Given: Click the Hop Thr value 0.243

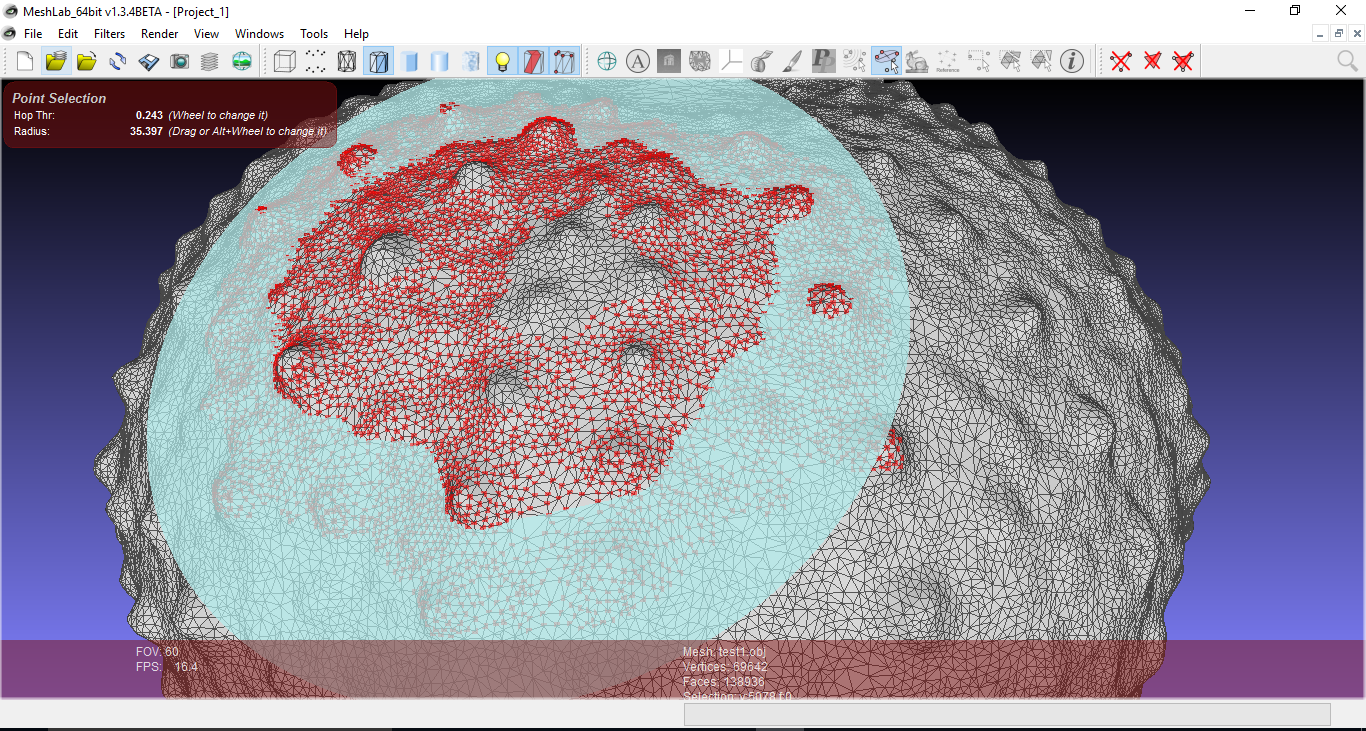Looking at the screenshot, I should [149, 115].
